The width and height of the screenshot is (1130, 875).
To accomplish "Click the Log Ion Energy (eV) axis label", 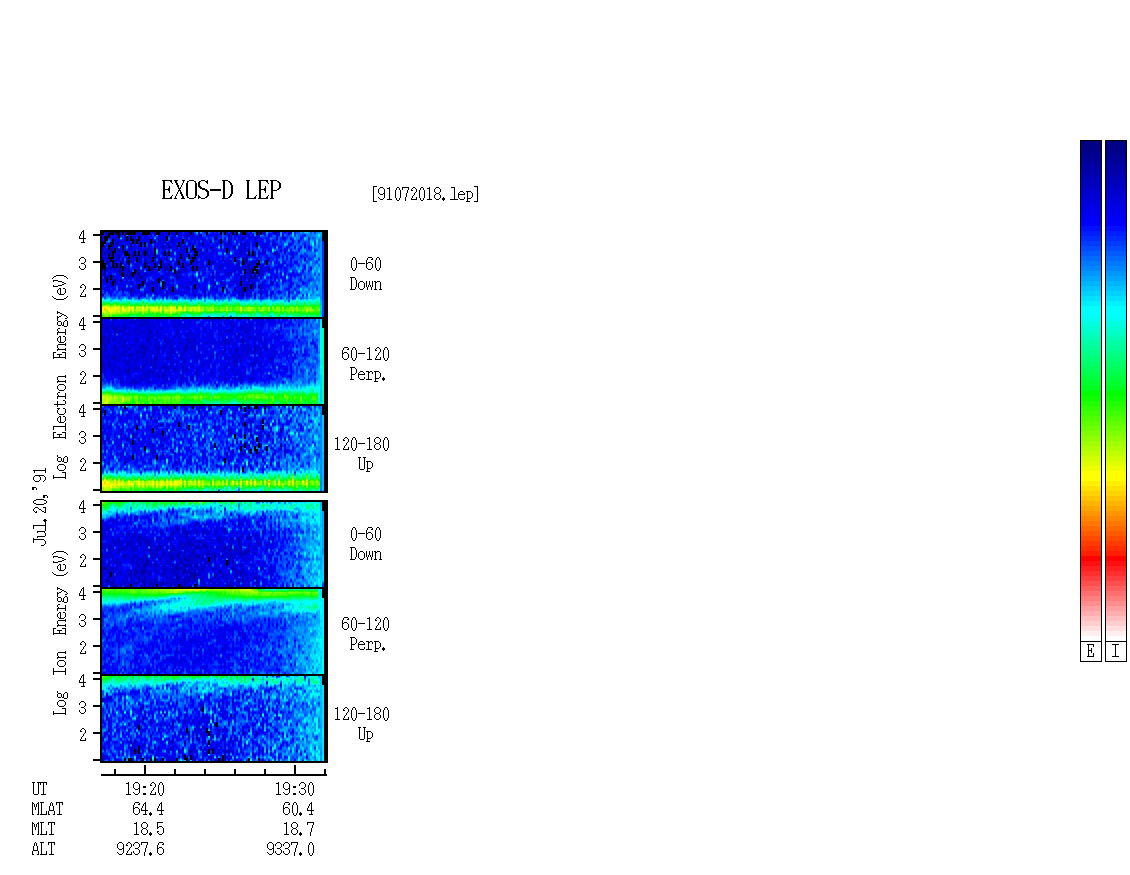I will pos(61,633).
